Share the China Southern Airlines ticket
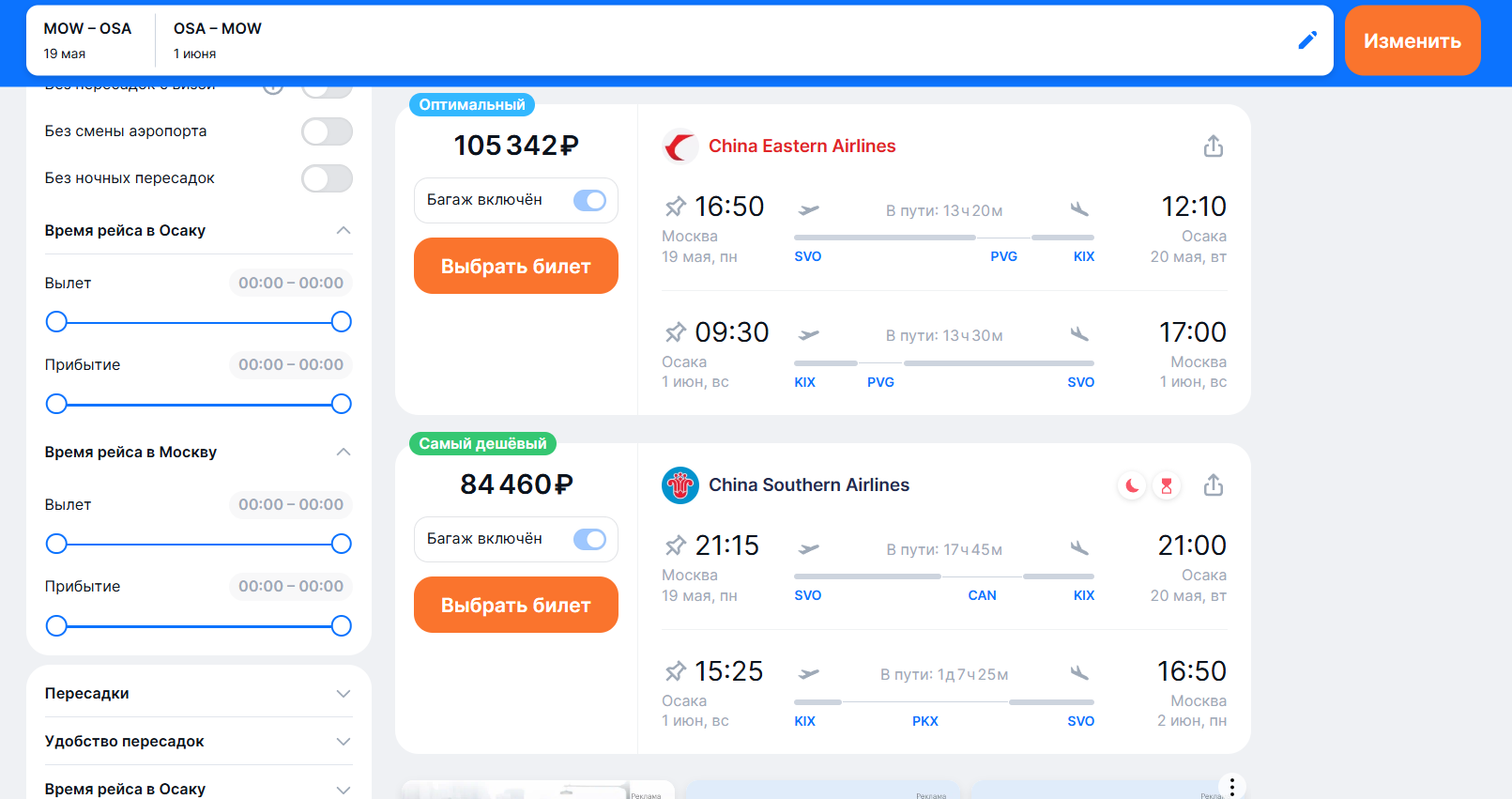The image size is (1512, 799). pyautogui.click(x=1214, y=485)
